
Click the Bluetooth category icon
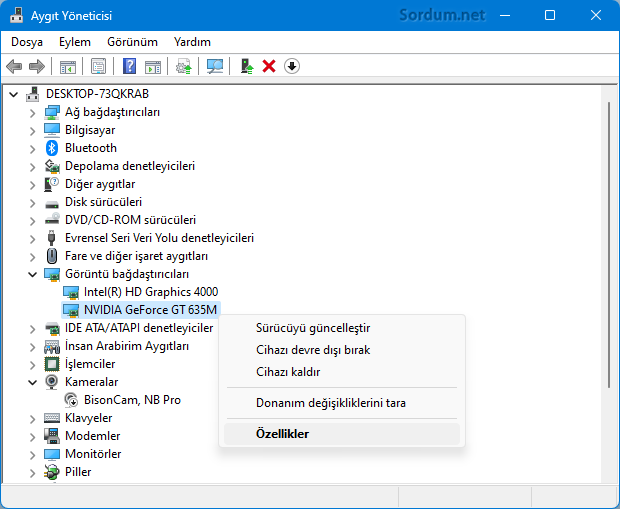coord(52,148)
